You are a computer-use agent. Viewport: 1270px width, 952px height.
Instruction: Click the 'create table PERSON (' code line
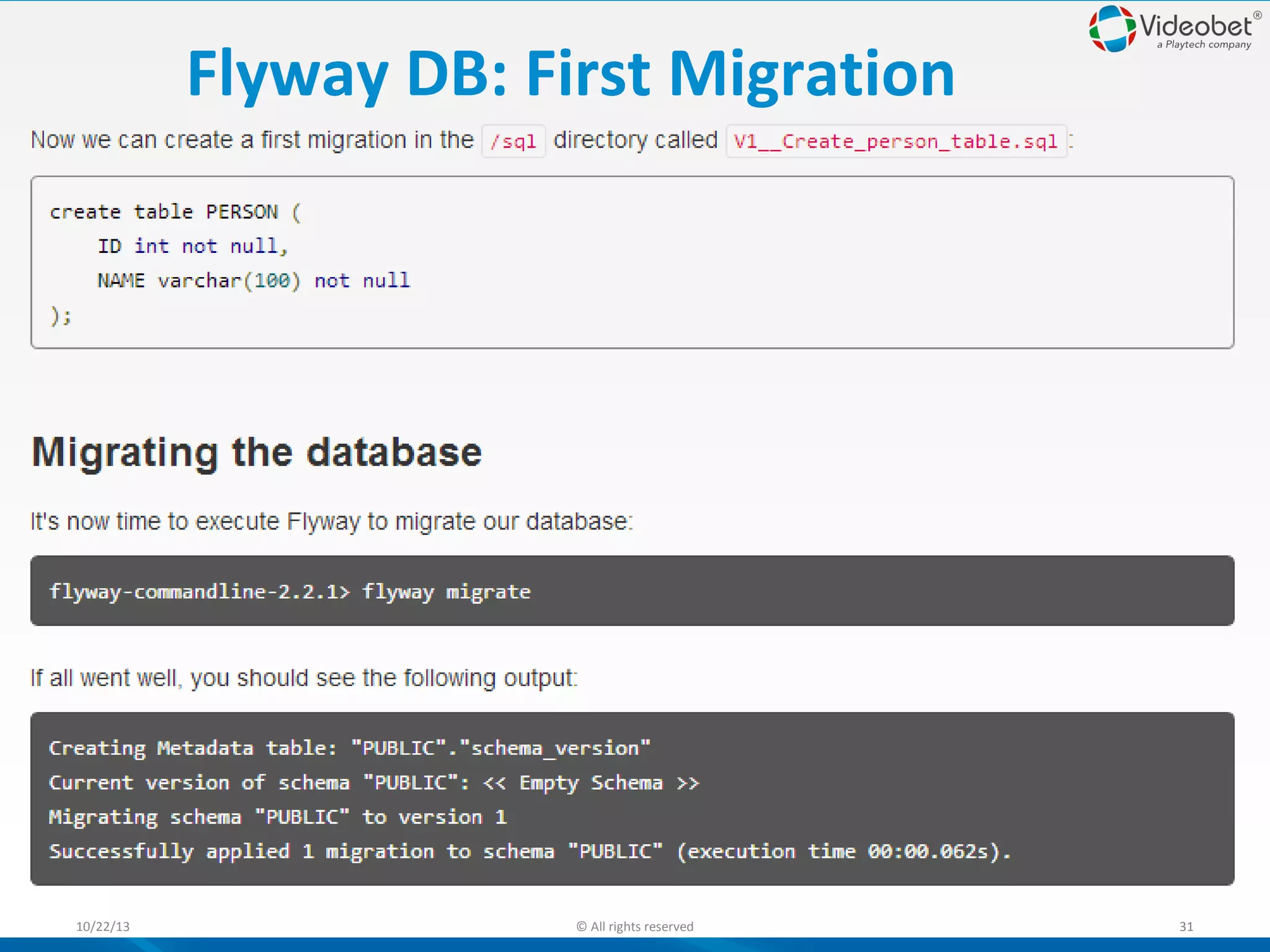coord(175,212)
